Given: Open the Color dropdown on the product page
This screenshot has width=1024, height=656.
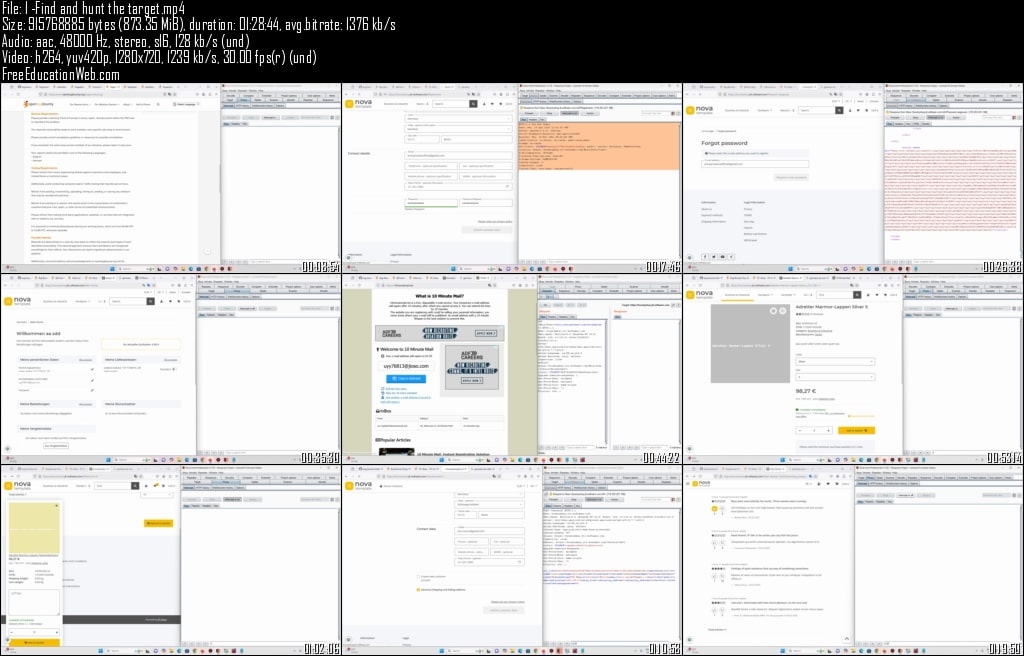Looking at the screenshot, I should [x=835, y=361].
